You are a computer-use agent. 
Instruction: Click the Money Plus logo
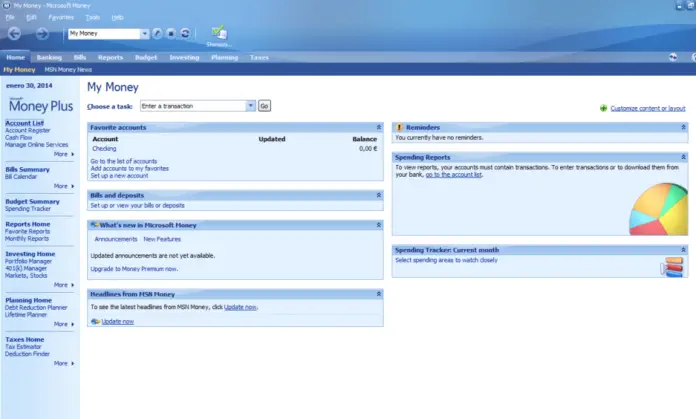click(x=41, y=106)
